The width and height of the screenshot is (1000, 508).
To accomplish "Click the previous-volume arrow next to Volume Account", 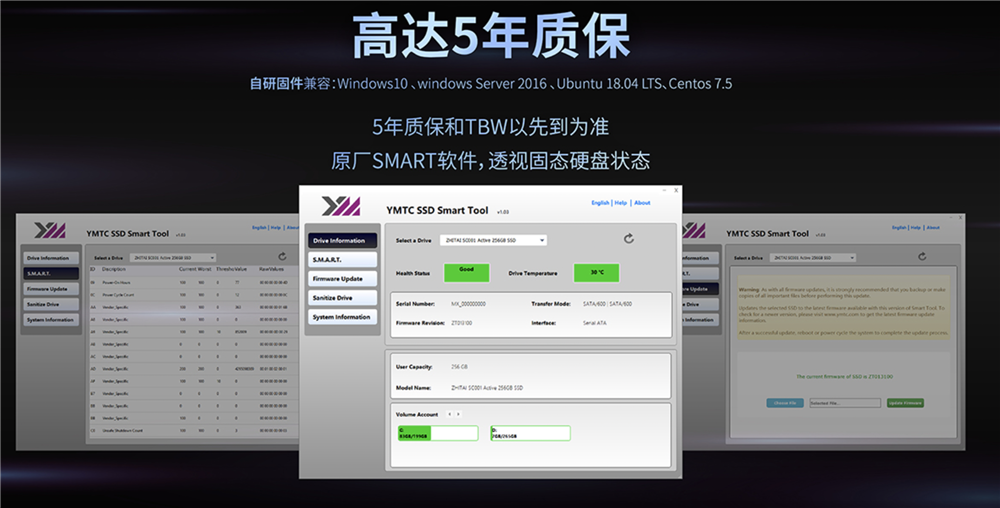I will pos(450,414).
